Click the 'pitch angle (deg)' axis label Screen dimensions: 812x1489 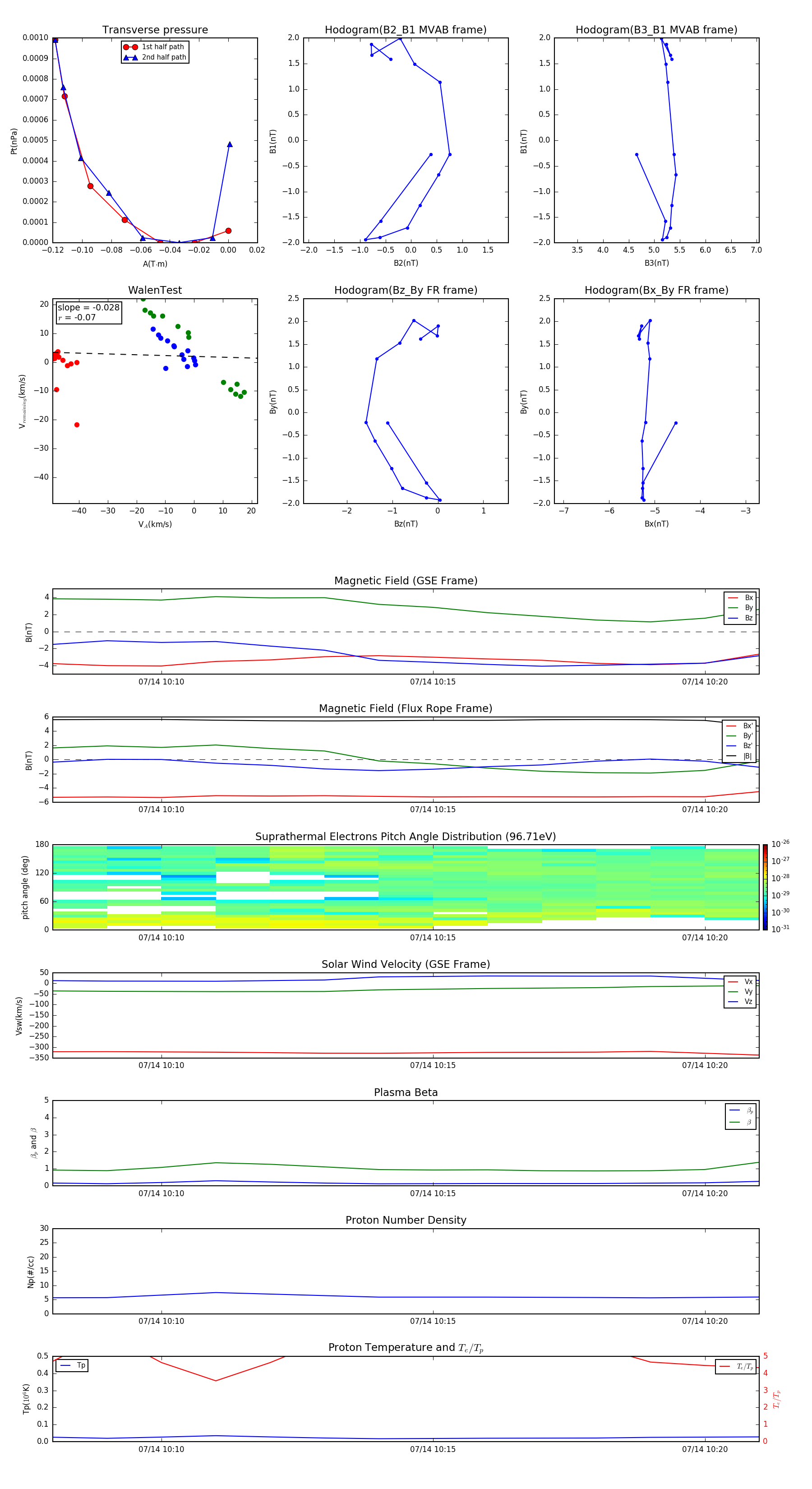tap(25, 887)
